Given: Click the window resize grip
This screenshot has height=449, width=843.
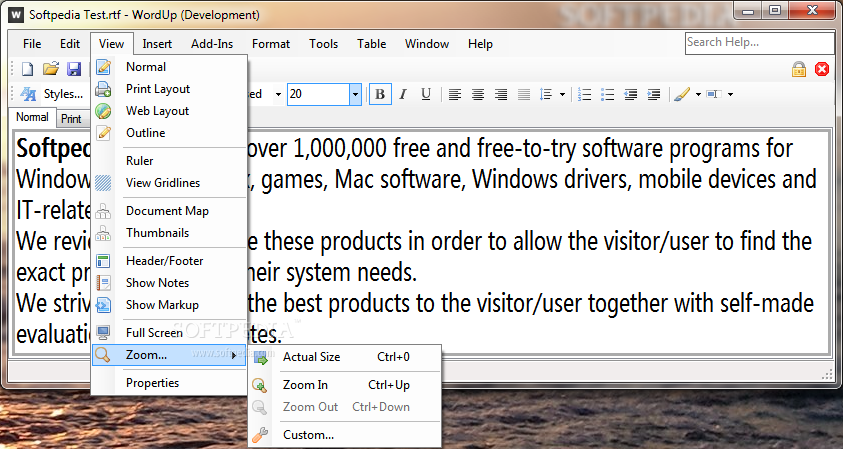Looking at the screenshot, I should (x=827, y=375).
